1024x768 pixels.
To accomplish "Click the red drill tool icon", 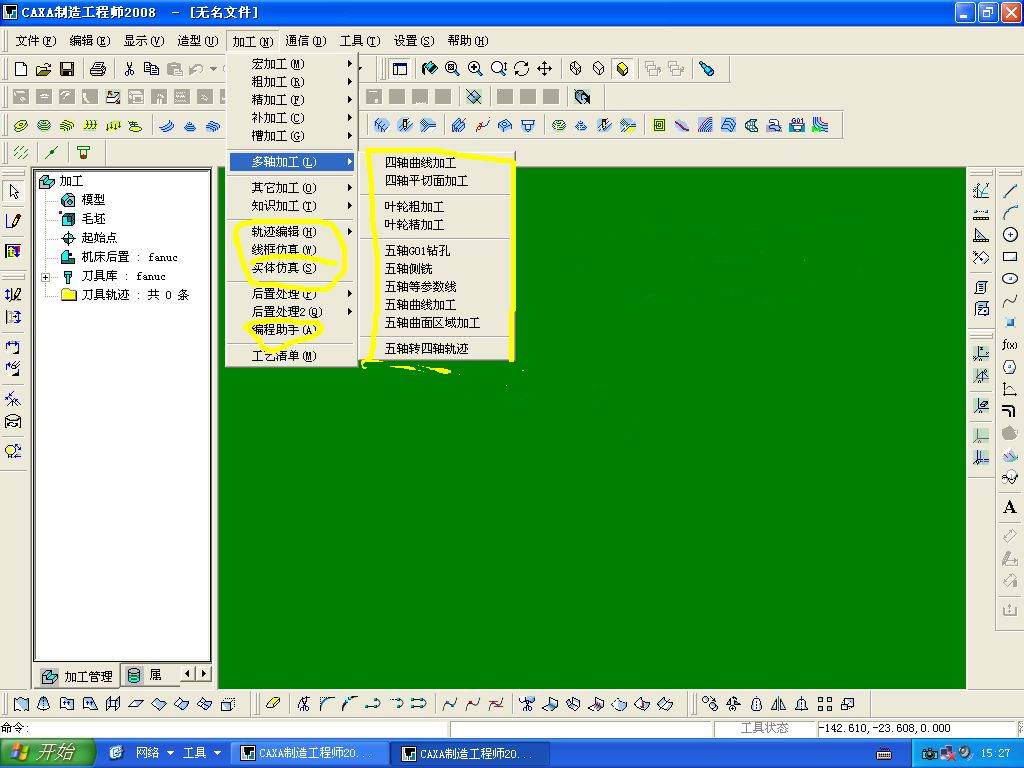I will coord(84,153).
